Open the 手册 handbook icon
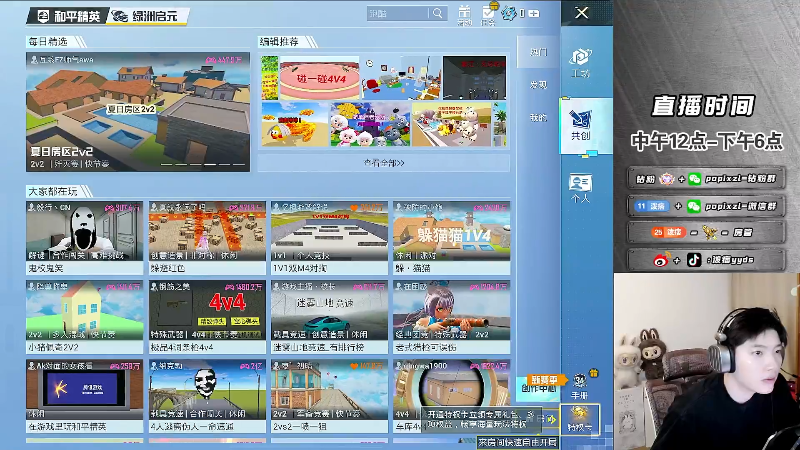This screenshot has width=800, height=450. tap(580, 386)
